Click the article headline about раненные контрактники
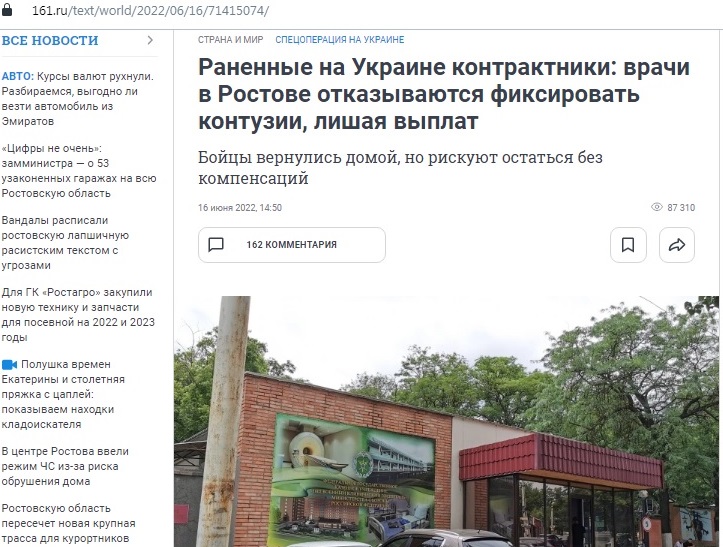Screen dimensions: 723x547 point(444,94)
